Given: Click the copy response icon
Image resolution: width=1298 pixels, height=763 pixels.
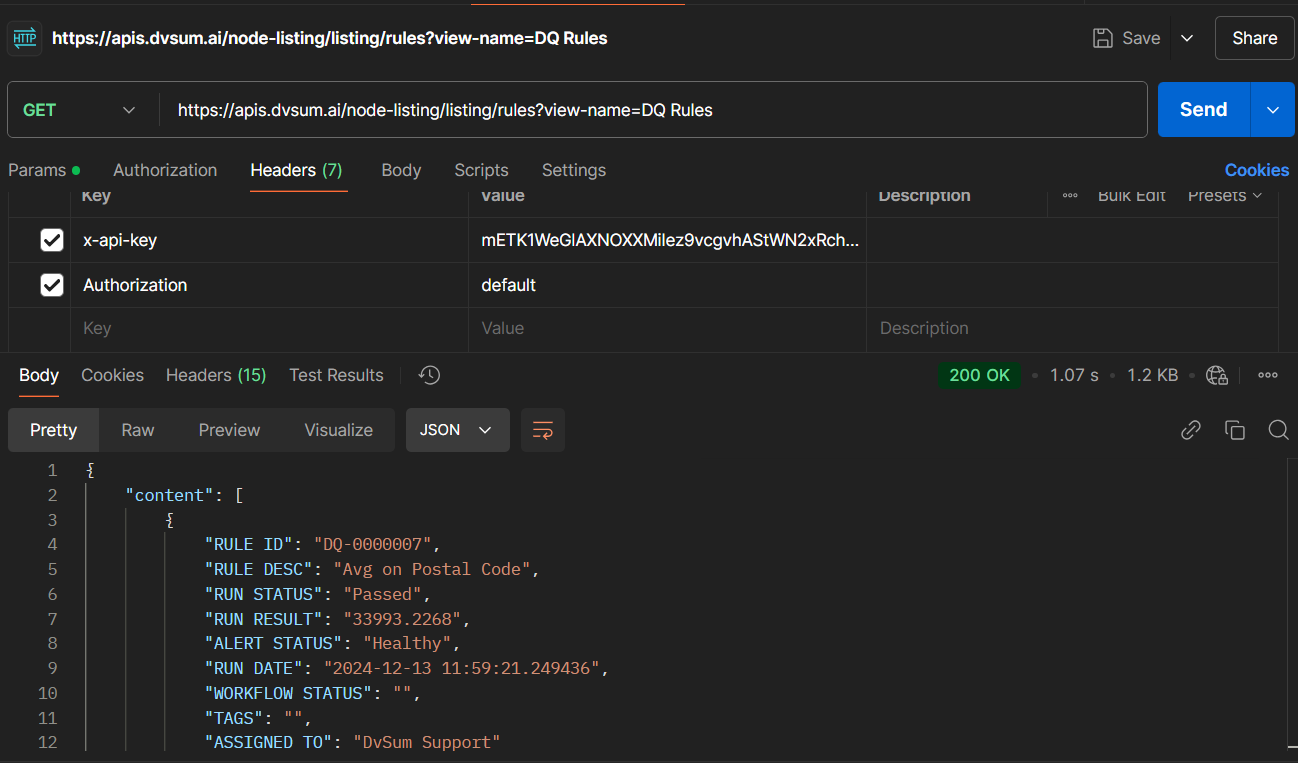Looking at the screenshot, I should [1235, 430].
